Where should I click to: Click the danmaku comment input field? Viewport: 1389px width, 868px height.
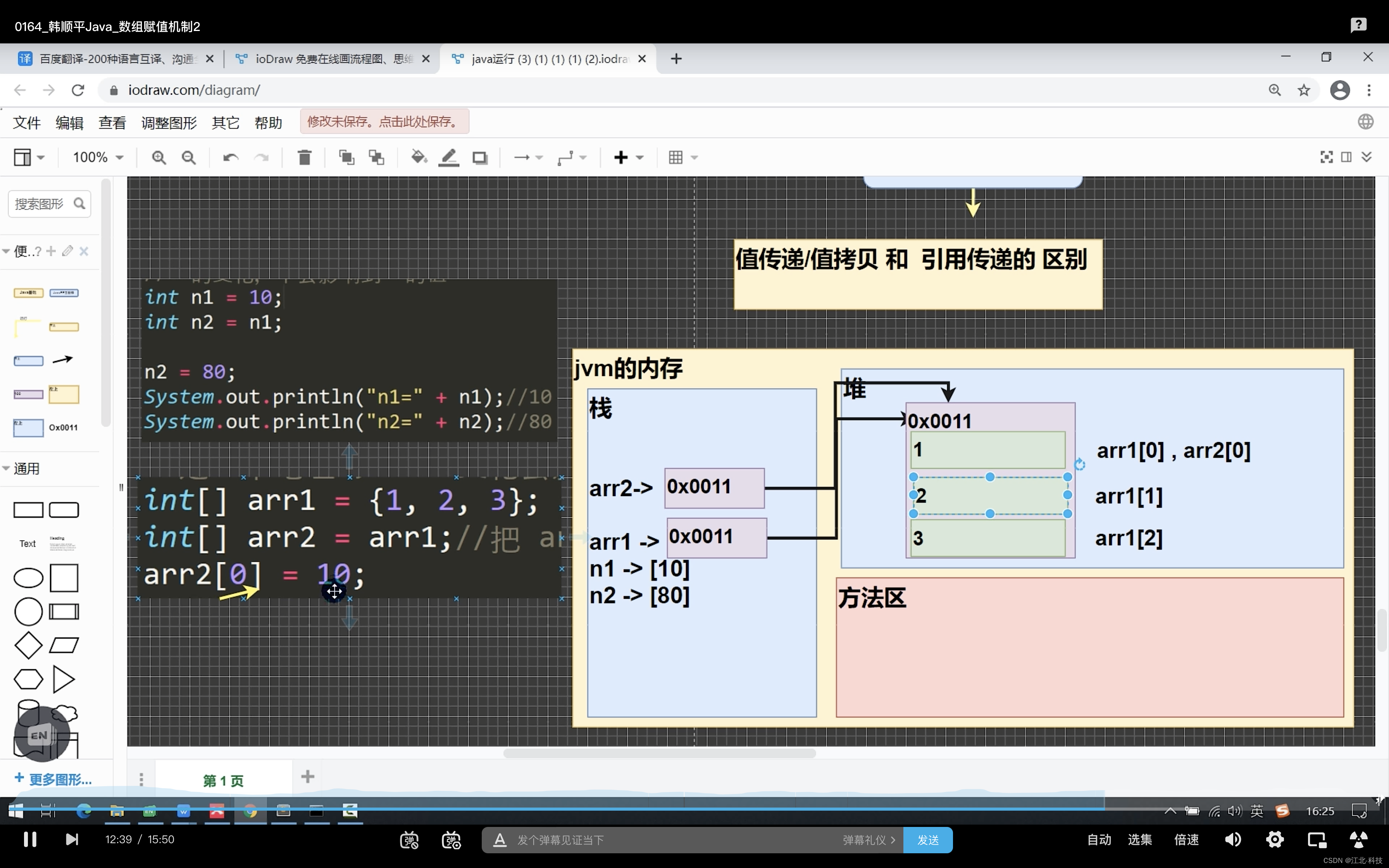coord(677,840)
